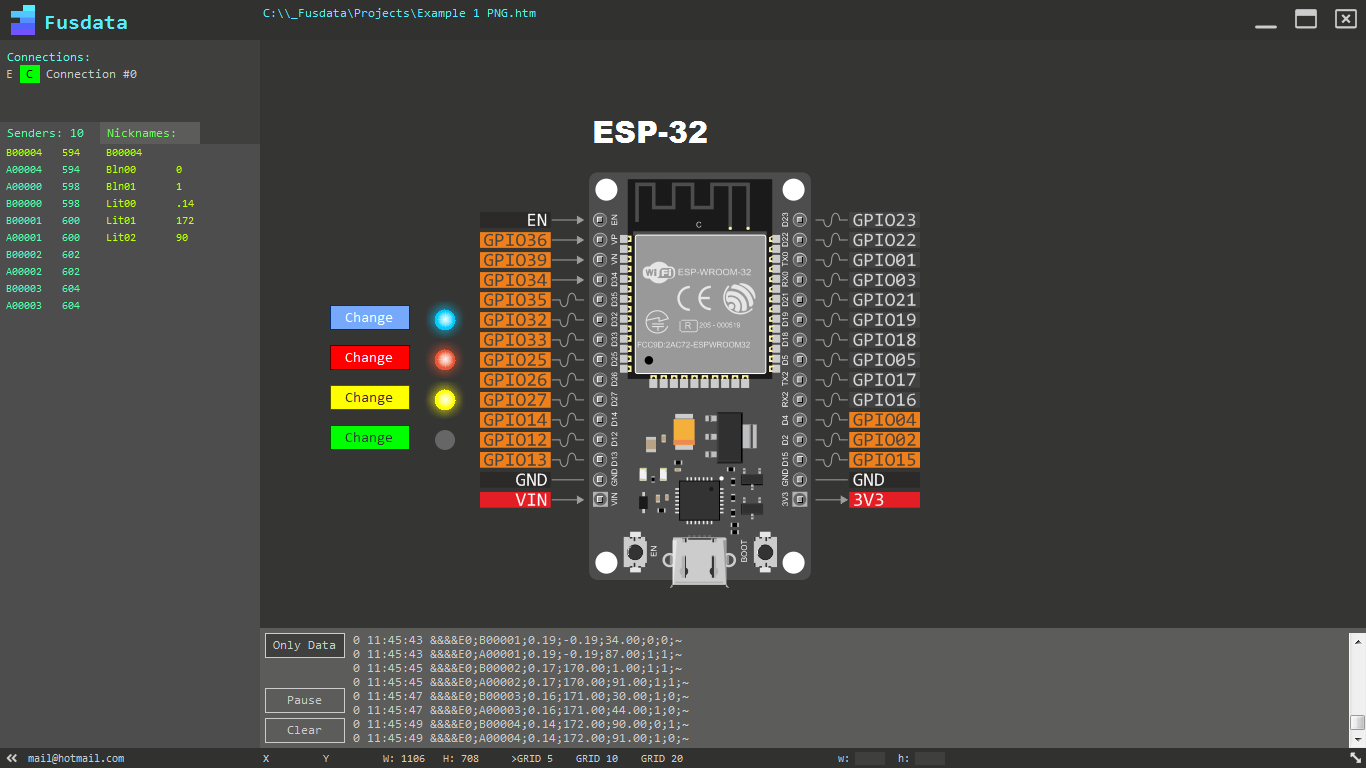Select Connection #0 in connections list
1366x768 pixels.
[91, 74]
